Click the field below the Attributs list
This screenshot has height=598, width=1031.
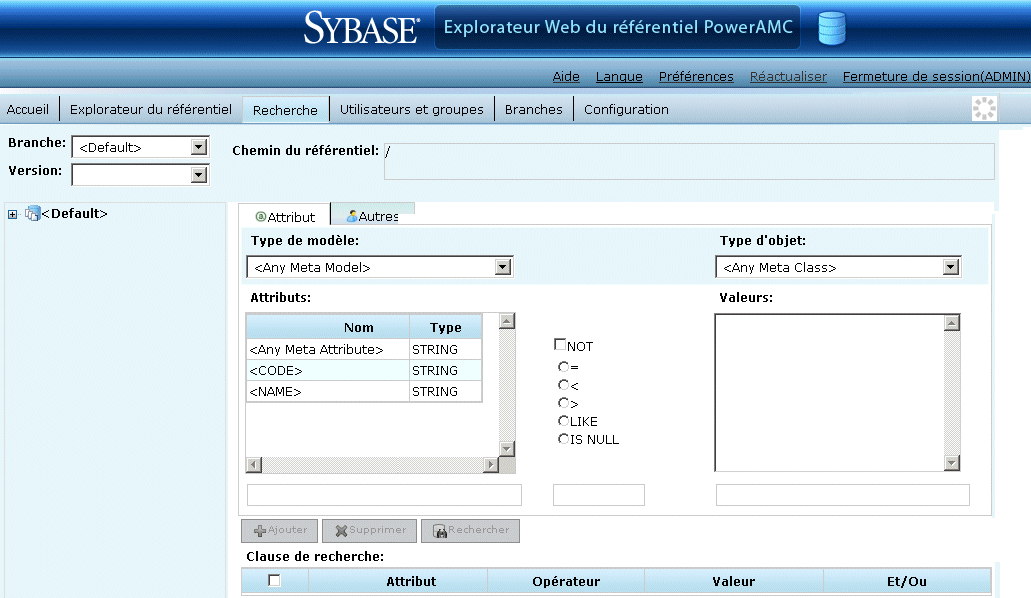tap(384, 495)
